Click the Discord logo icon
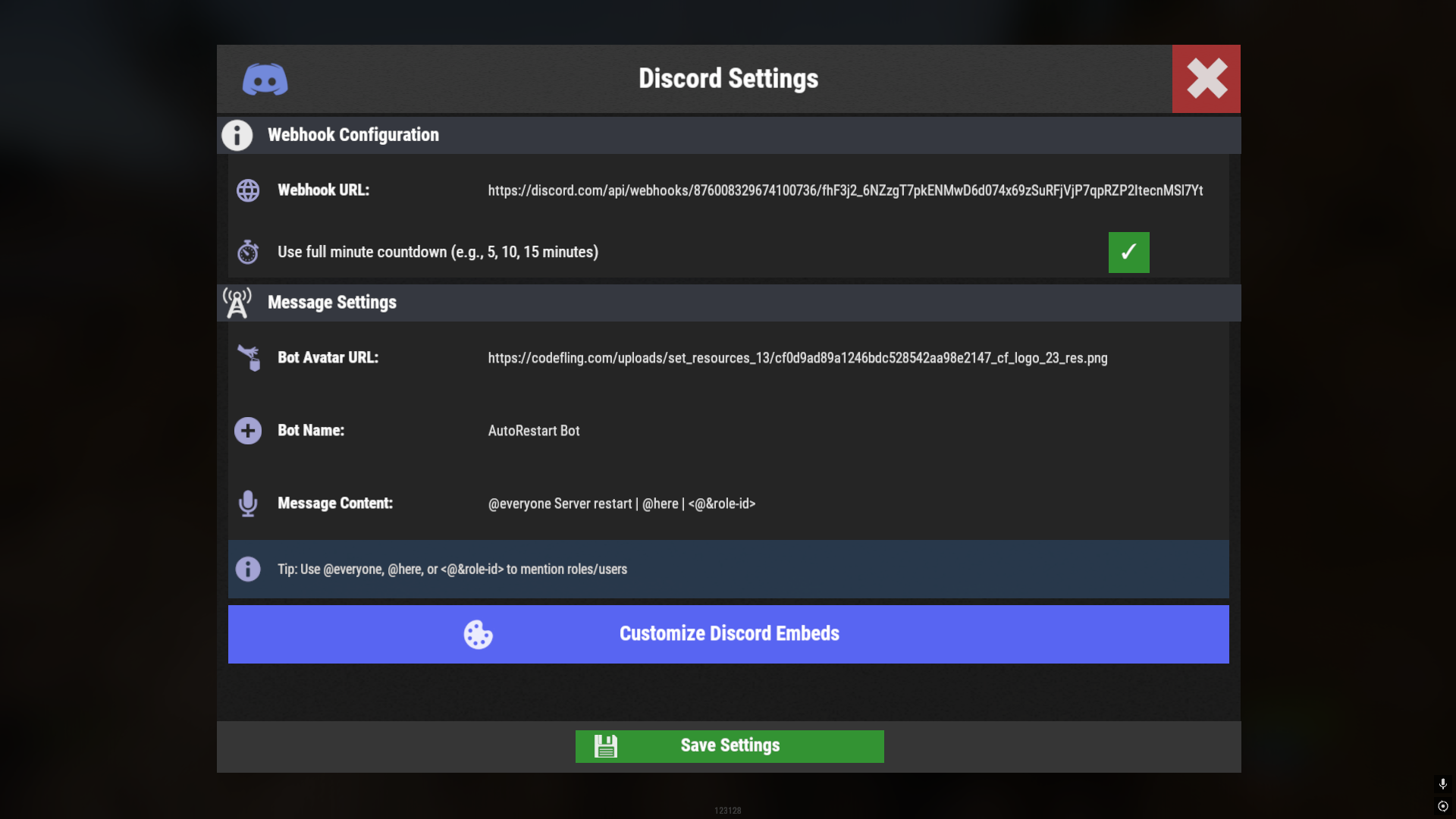Screen dimensions: 1456x819 (265, 79)
